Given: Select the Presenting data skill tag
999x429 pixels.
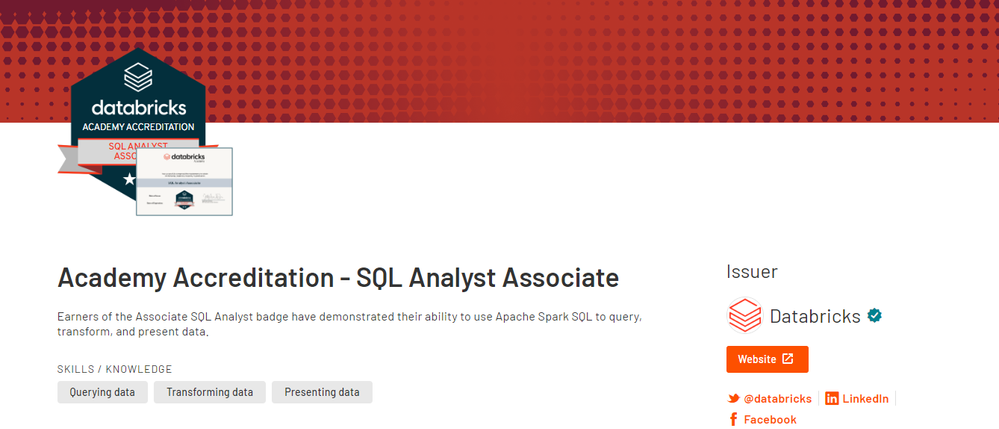Looking at the screenshot, I should tap(322, 392).
